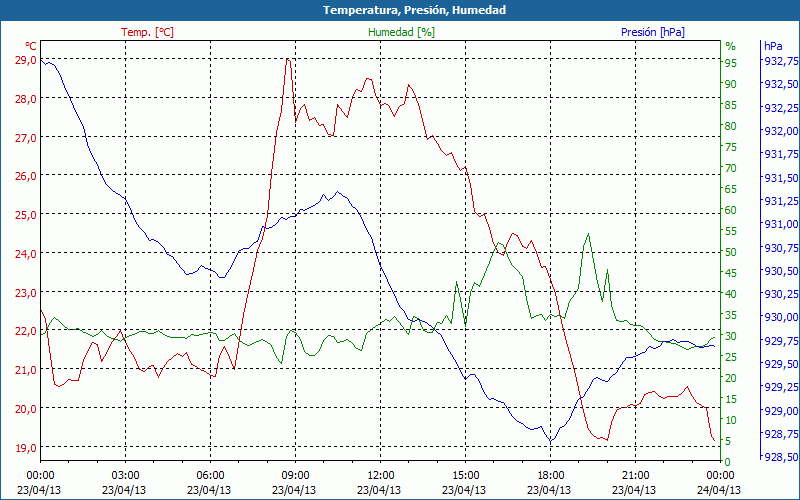The width and height of the screenshot is (800, 500).
Task: Click the '95' humidity axis value
Action: [x=731, y=63]
